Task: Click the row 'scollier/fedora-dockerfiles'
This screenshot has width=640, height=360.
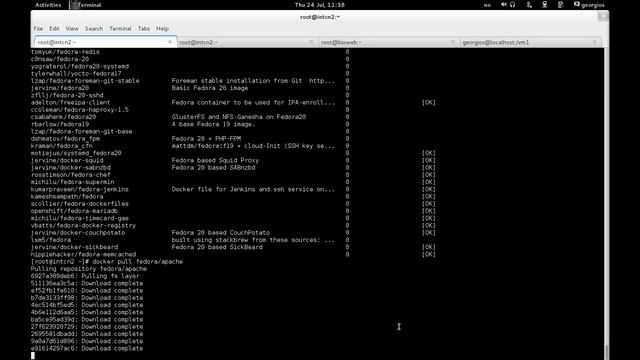Action: pos(233,204)
